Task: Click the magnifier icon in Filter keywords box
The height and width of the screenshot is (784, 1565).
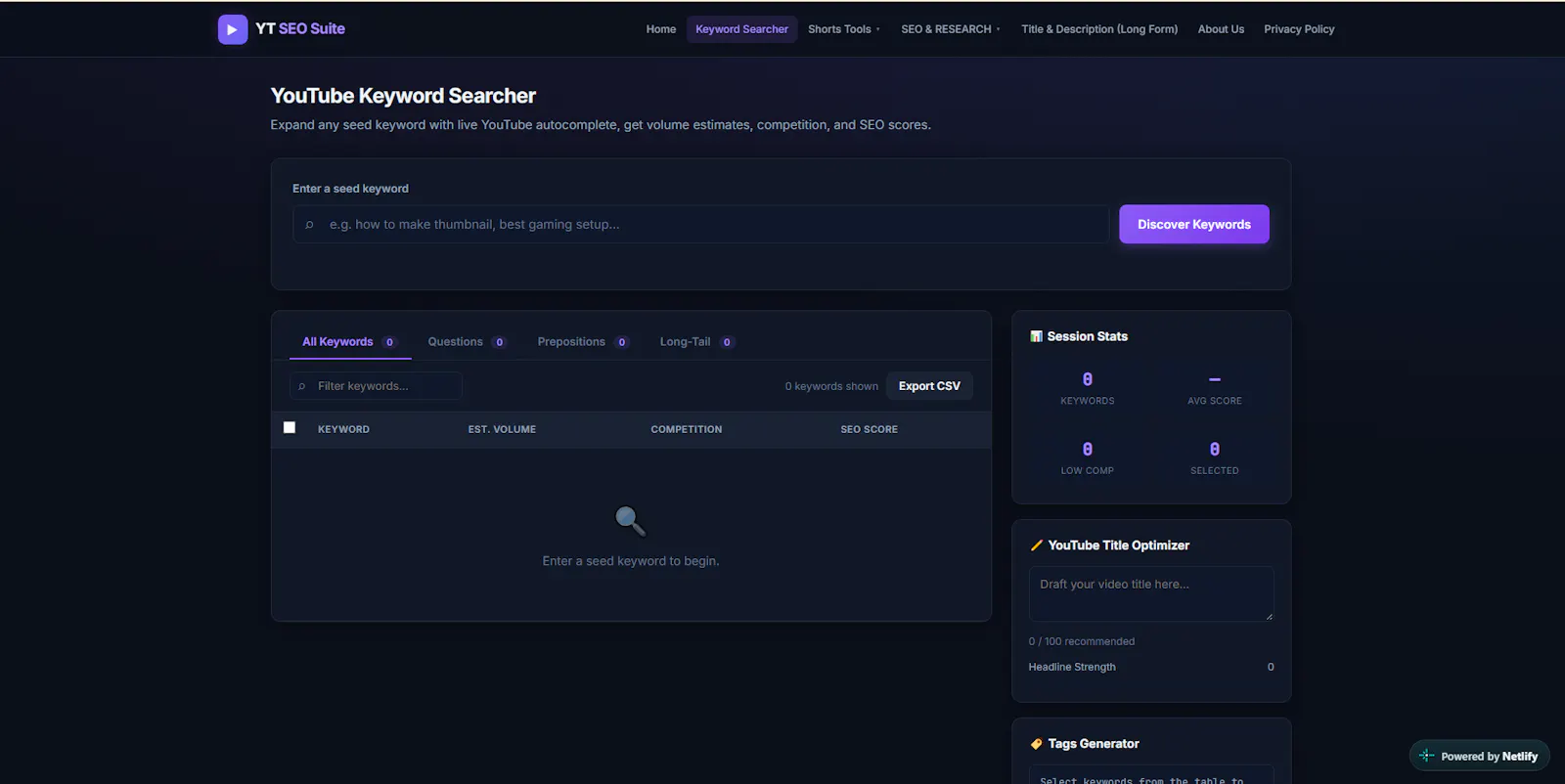Action: [301, 386]
